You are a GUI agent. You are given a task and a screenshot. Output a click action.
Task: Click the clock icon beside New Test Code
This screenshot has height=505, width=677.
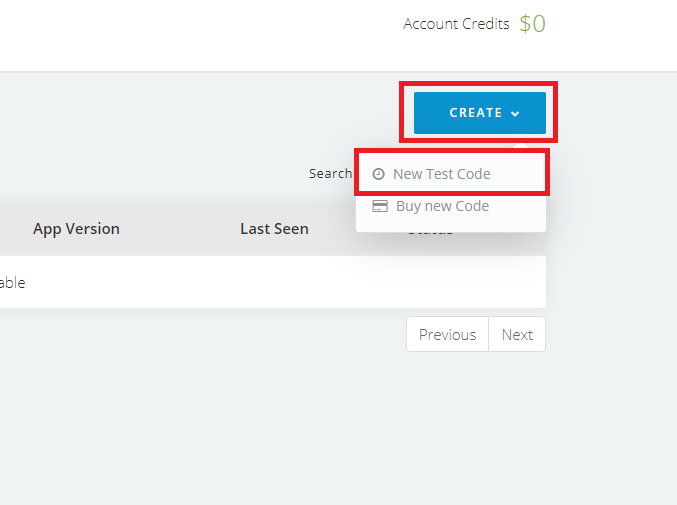pyautogui.click(x=378, y=174)
